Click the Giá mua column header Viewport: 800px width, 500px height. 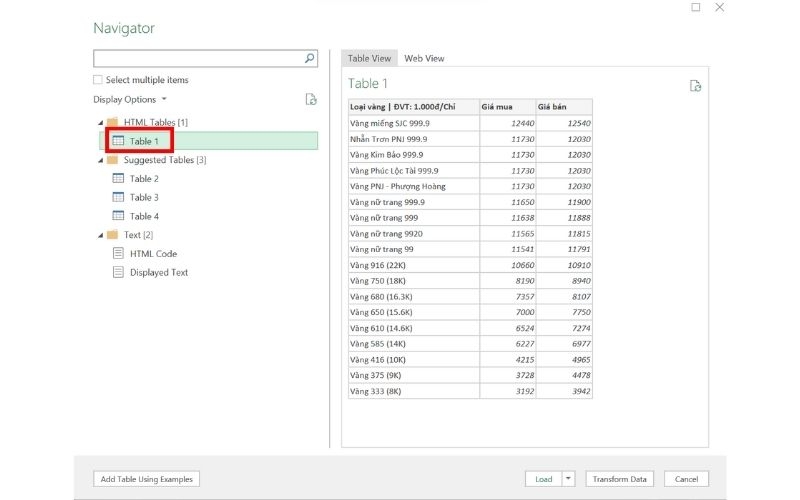(x=508, y=107)
